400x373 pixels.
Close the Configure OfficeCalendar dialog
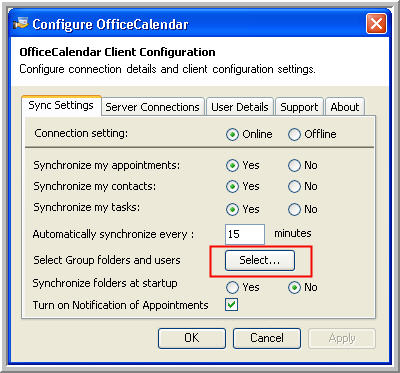pos(377,24)
